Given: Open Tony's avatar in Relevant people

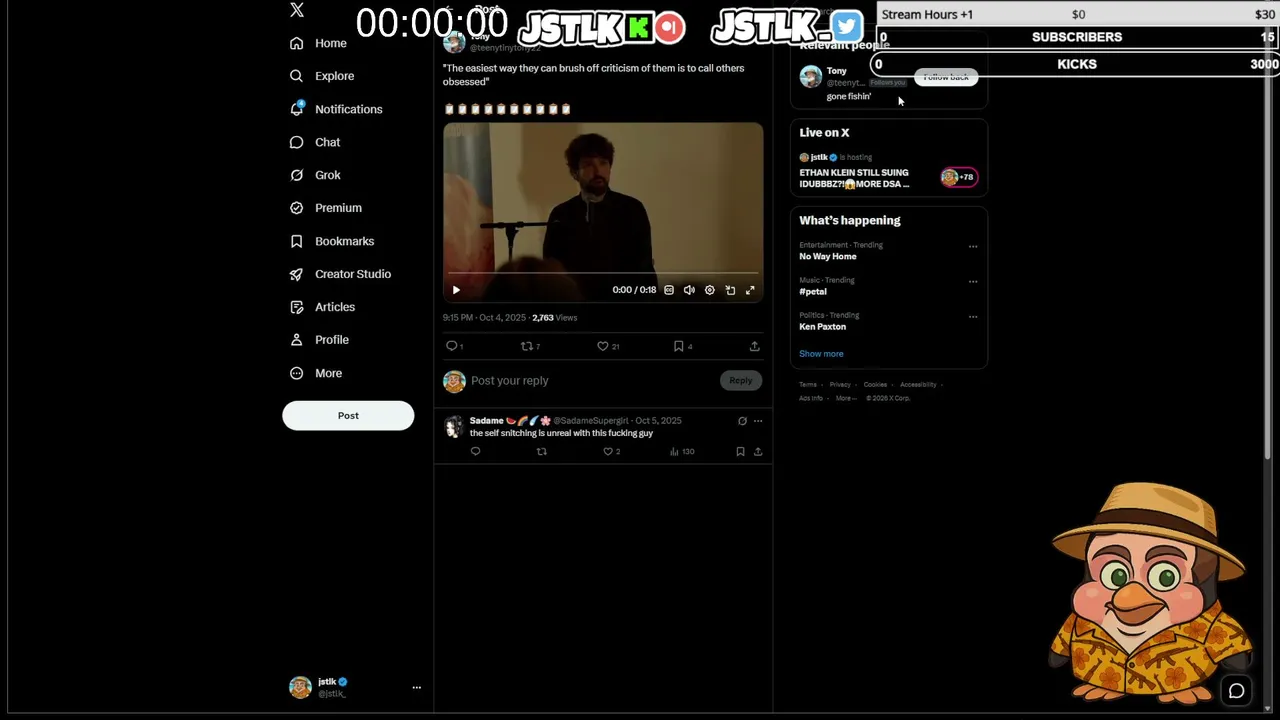Looking at the screenshot, I should (811, 77).
